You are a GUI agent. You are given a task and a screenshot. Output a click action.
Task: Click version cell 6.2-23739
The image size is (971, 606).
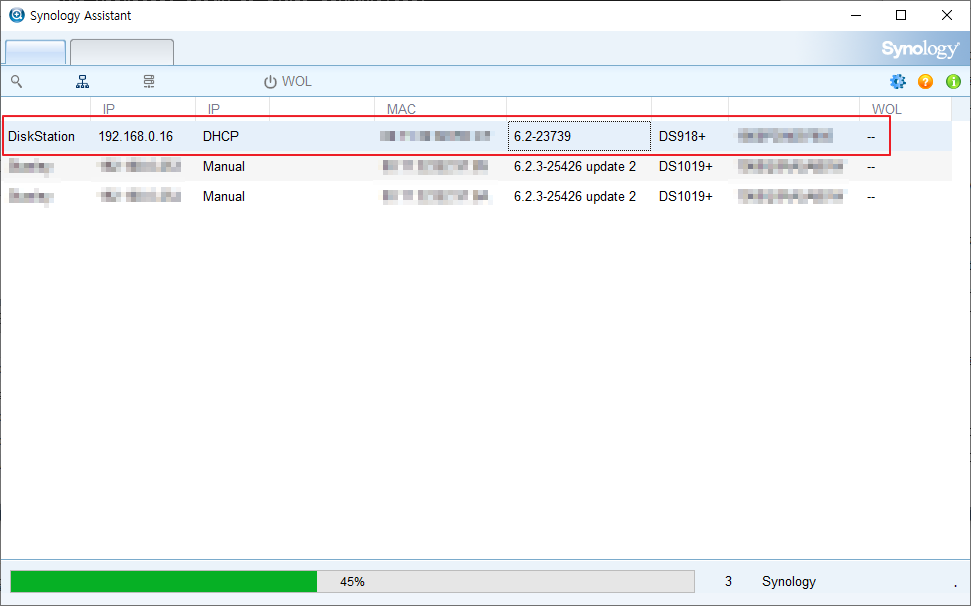[579, 136]
